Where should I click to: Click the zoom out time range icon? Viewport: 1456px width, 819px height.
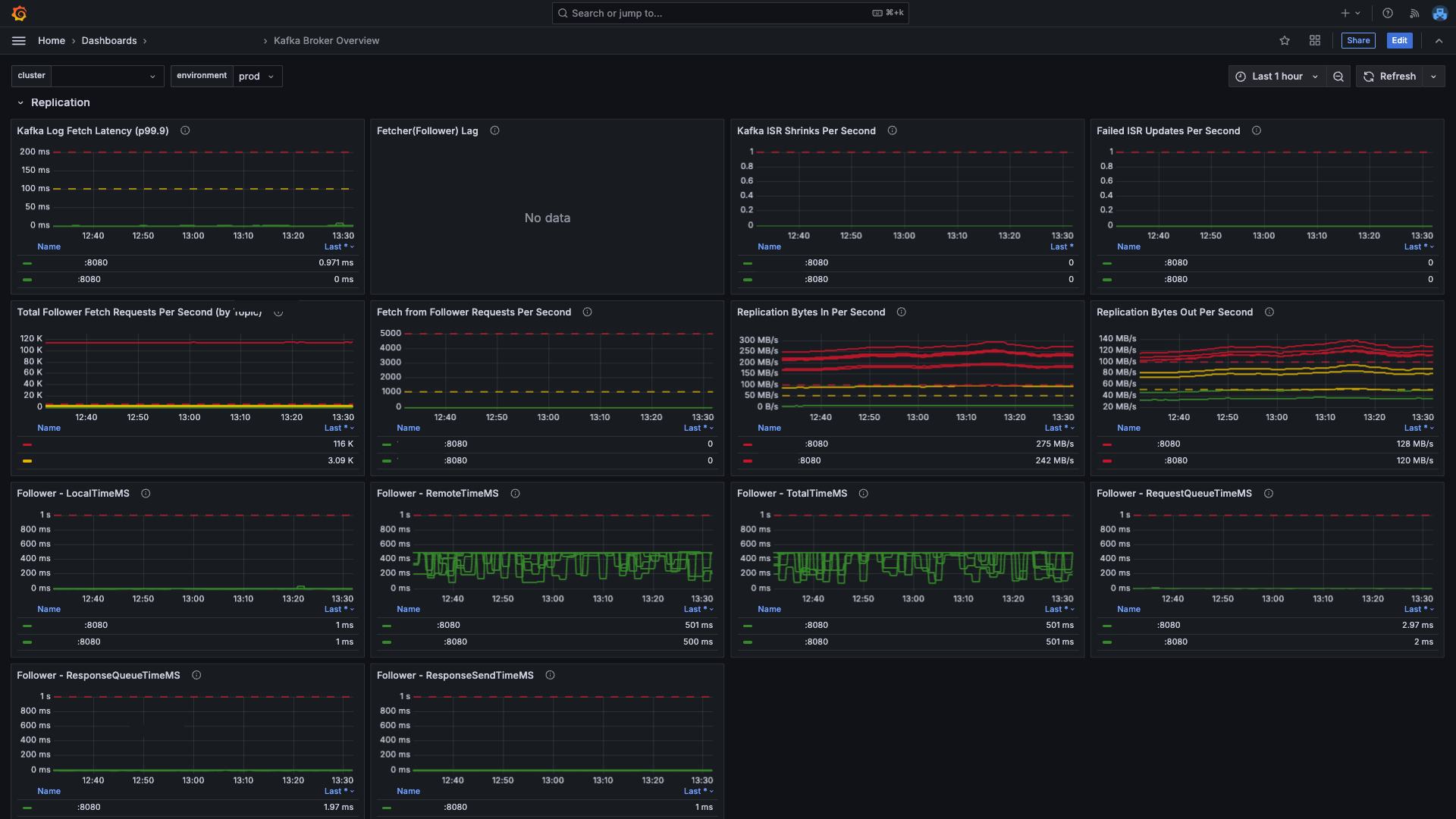point(1338,77)
